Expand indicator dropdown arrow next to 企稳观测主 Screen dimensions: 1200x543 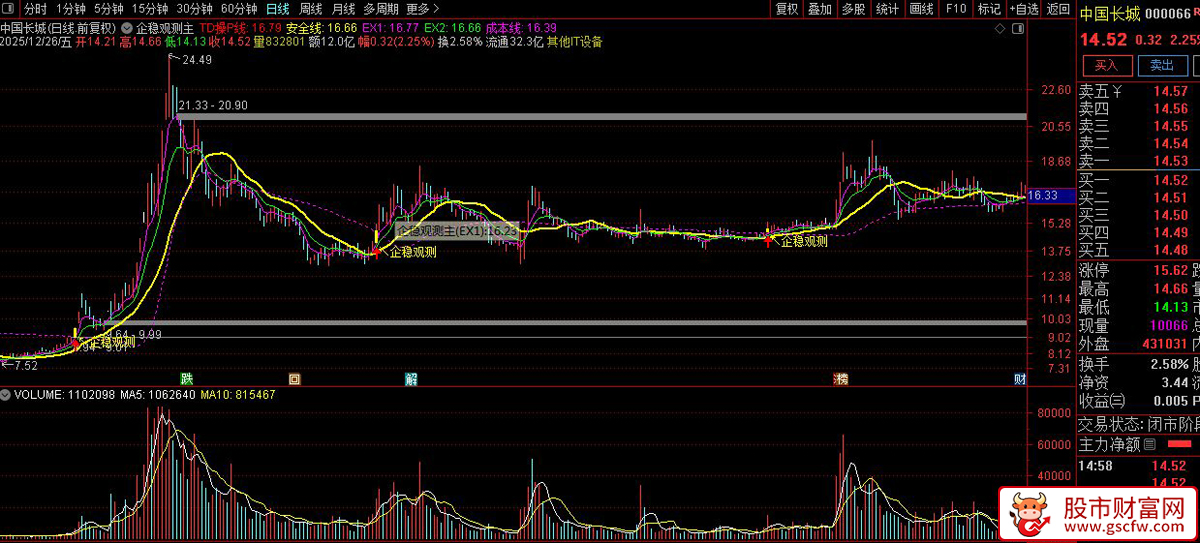coord(126,28)
